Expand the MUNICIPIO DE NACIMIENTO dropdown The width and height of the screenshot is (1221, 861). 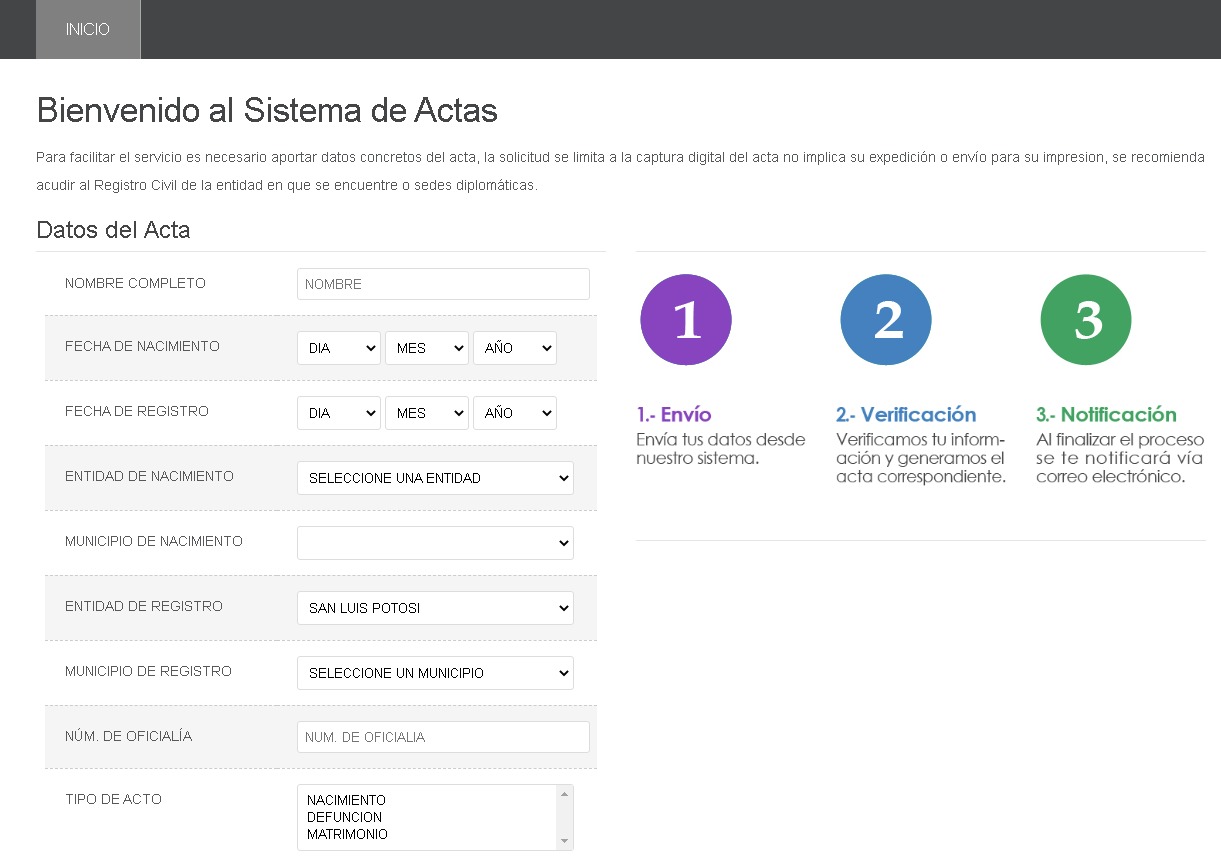(435, 543)
